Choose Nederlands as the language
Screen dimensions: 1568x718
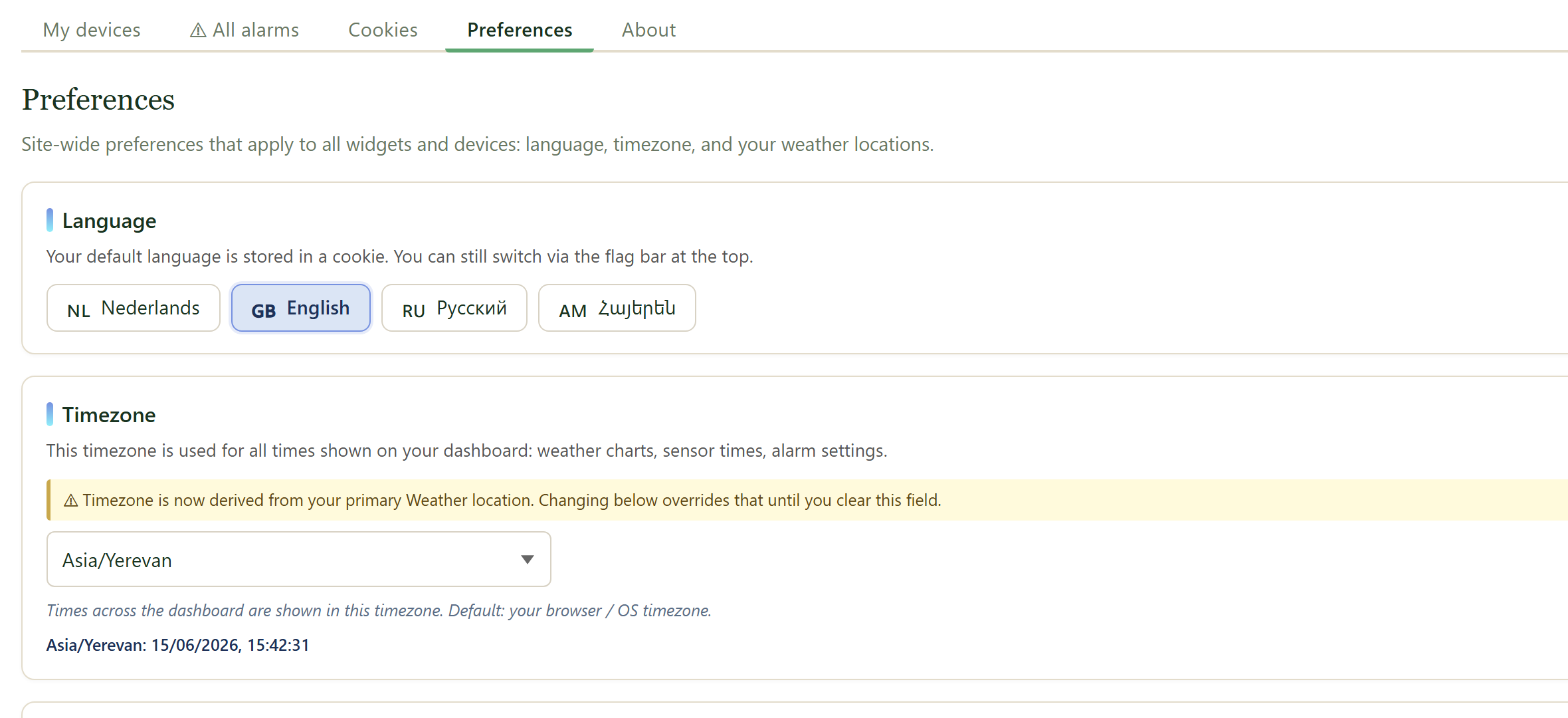coord(134,308)
